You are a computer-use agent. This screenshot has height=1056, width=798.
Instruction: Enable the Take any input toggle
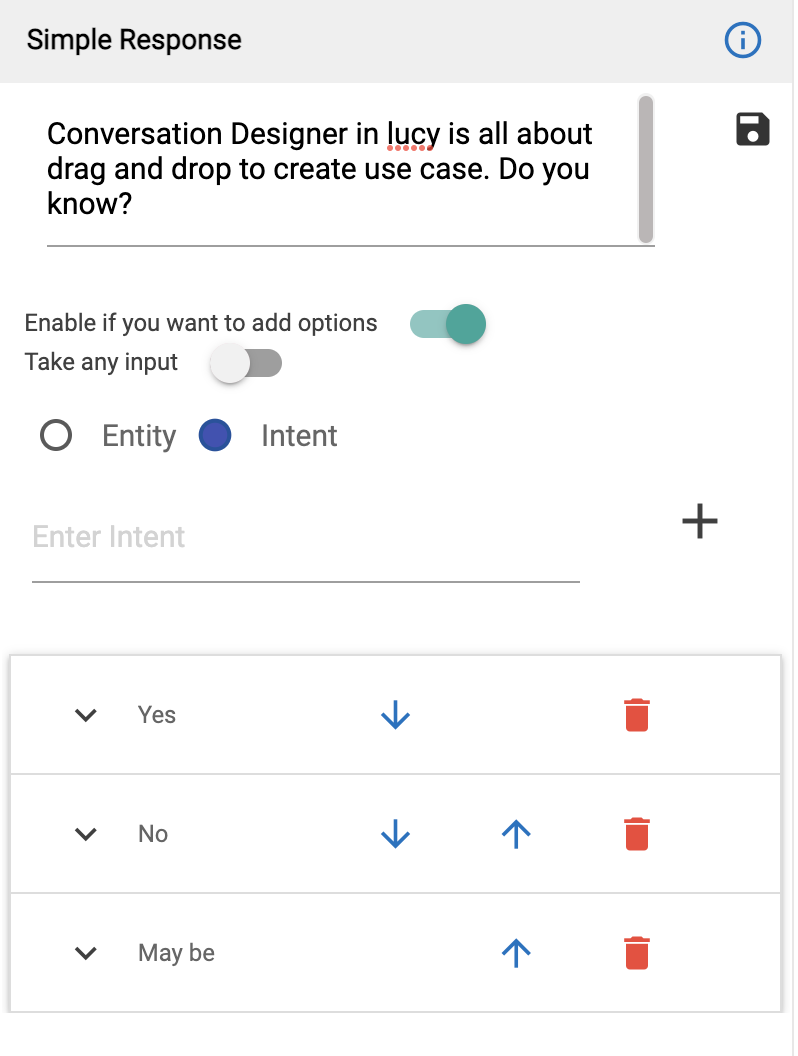[246, 363]
